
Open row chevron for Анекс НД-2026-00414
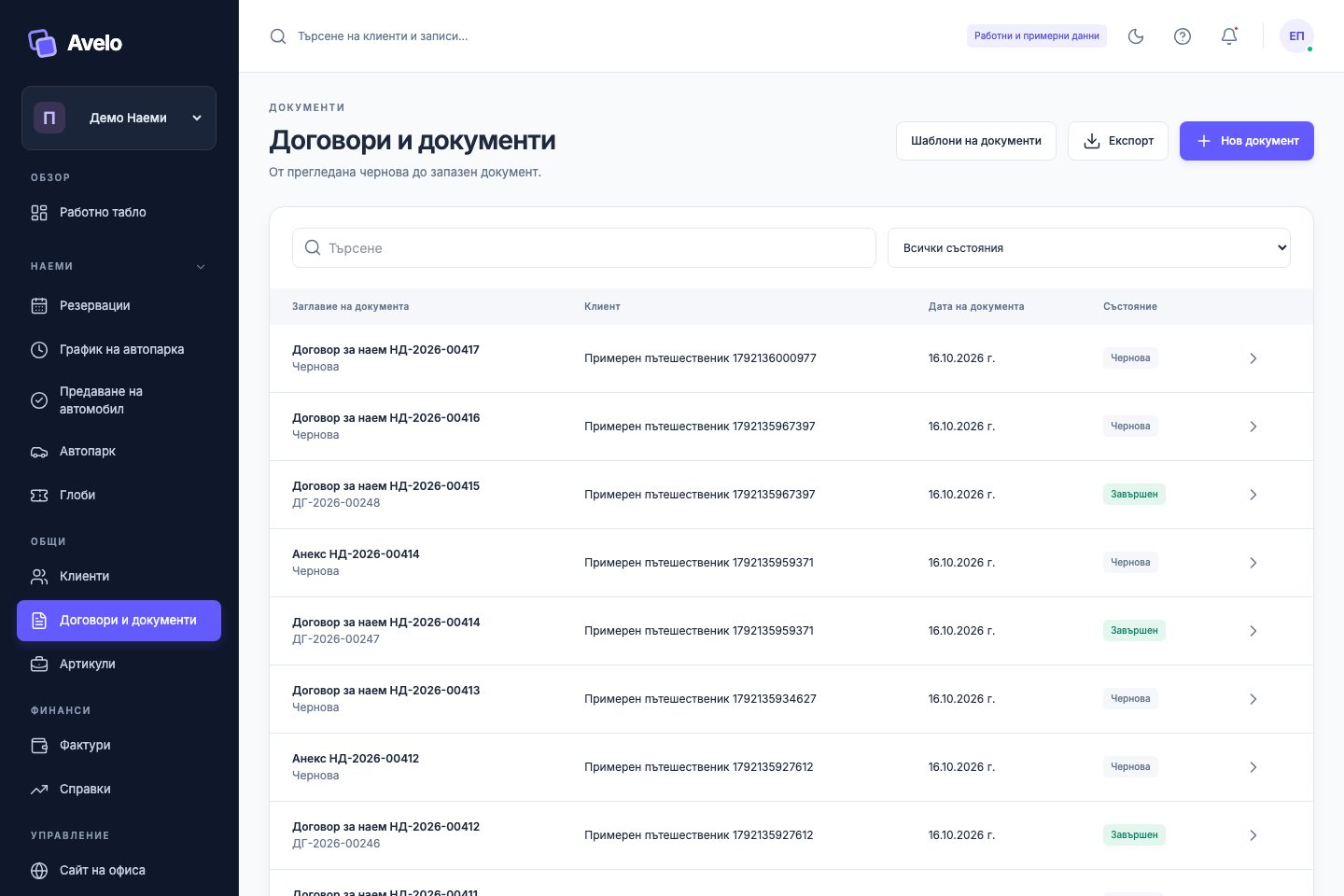pyautogui.click(x=1253, y=563)
